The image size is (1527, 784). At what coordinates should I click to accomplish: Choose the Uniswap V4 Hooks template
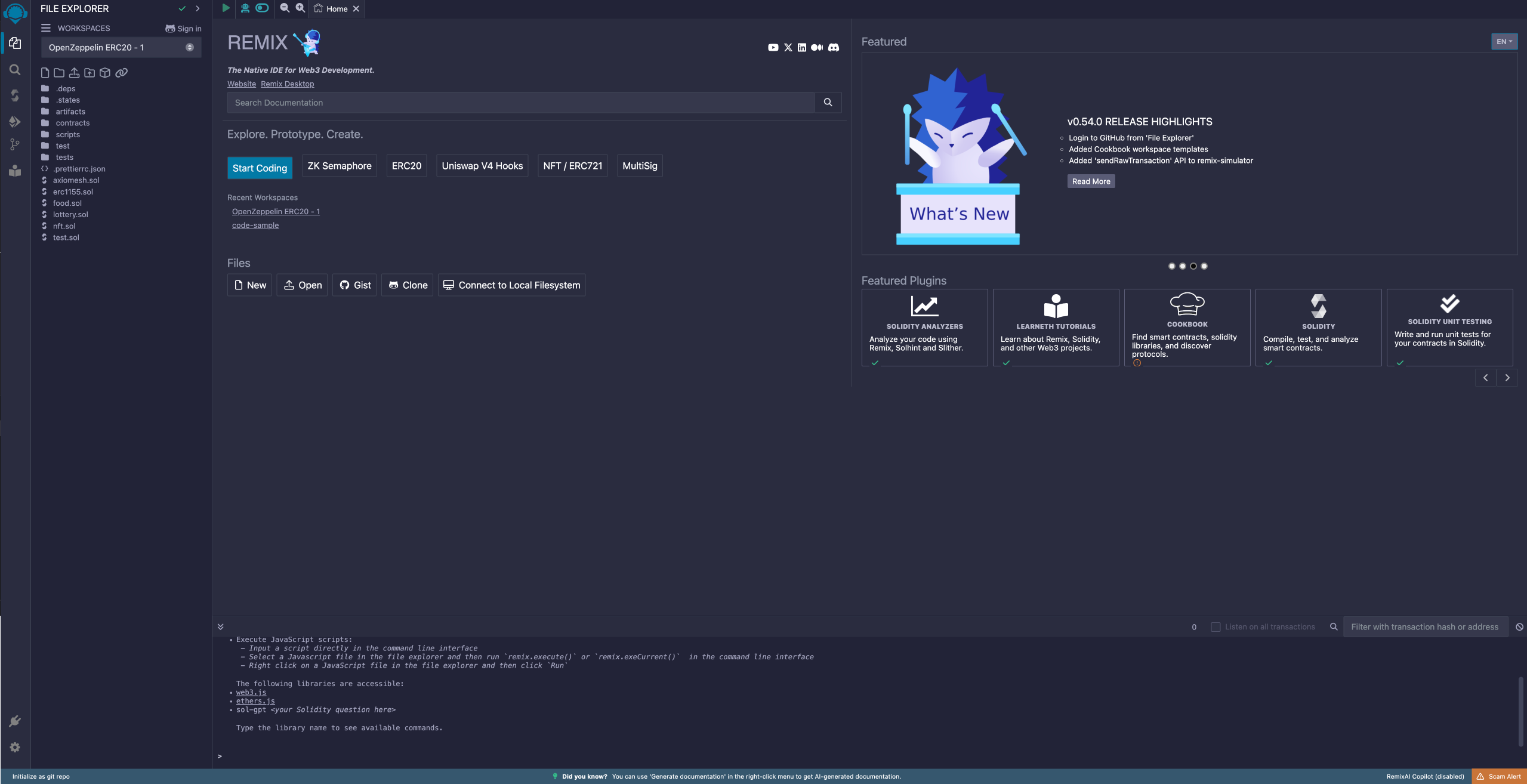(482, 166)
